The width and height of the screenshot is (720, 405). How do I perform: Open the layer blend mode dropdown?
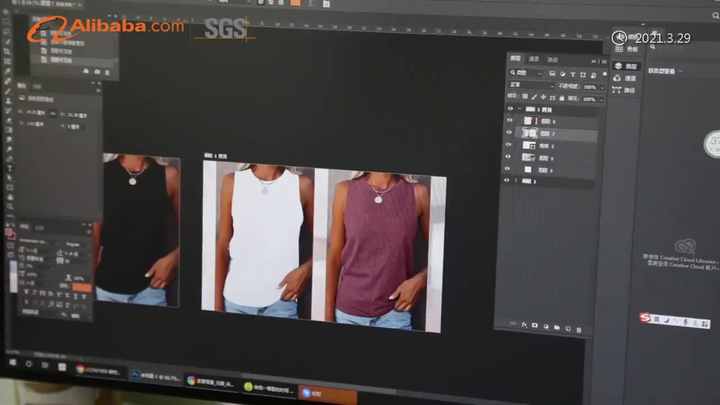(532, 85)
